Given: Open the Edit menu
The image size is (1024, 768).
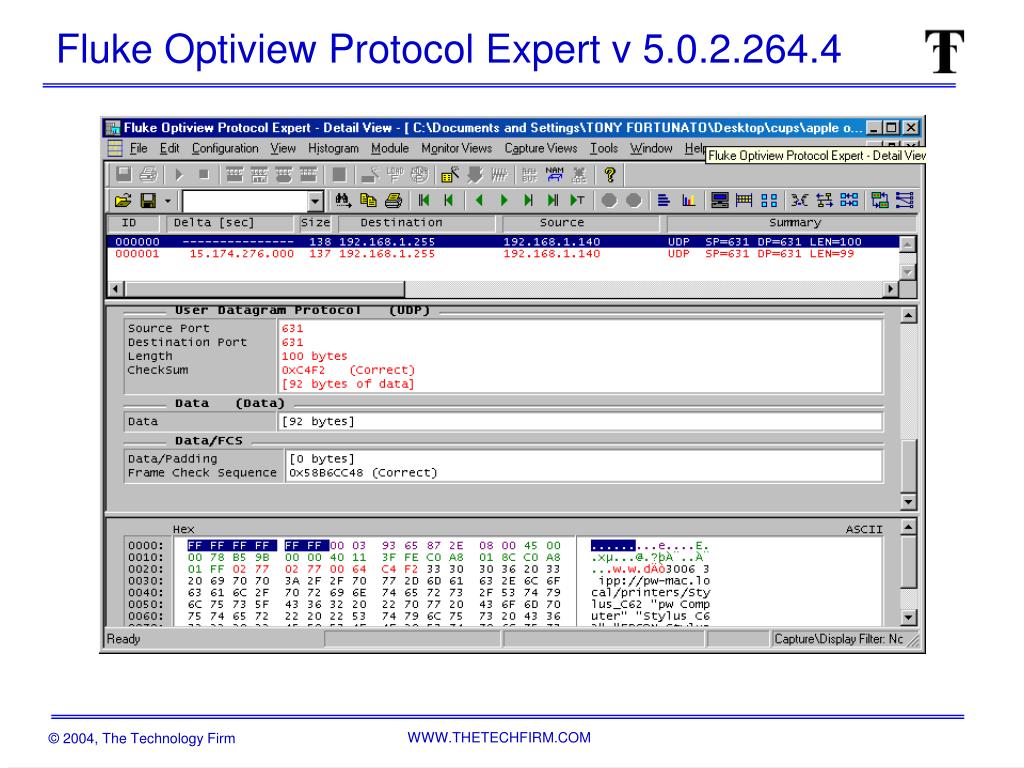Looking at the screenshot, I should (169, 148).
